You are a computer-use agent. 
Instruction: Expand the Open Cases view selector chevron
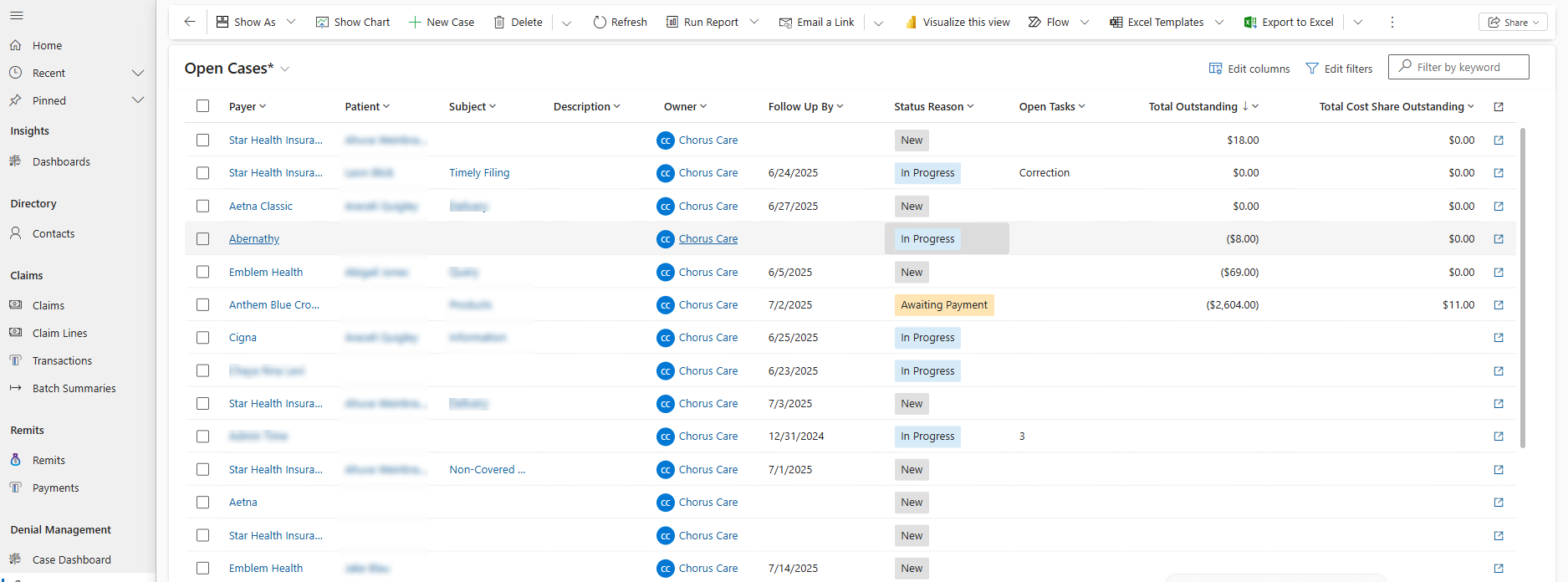pos(285,69)
